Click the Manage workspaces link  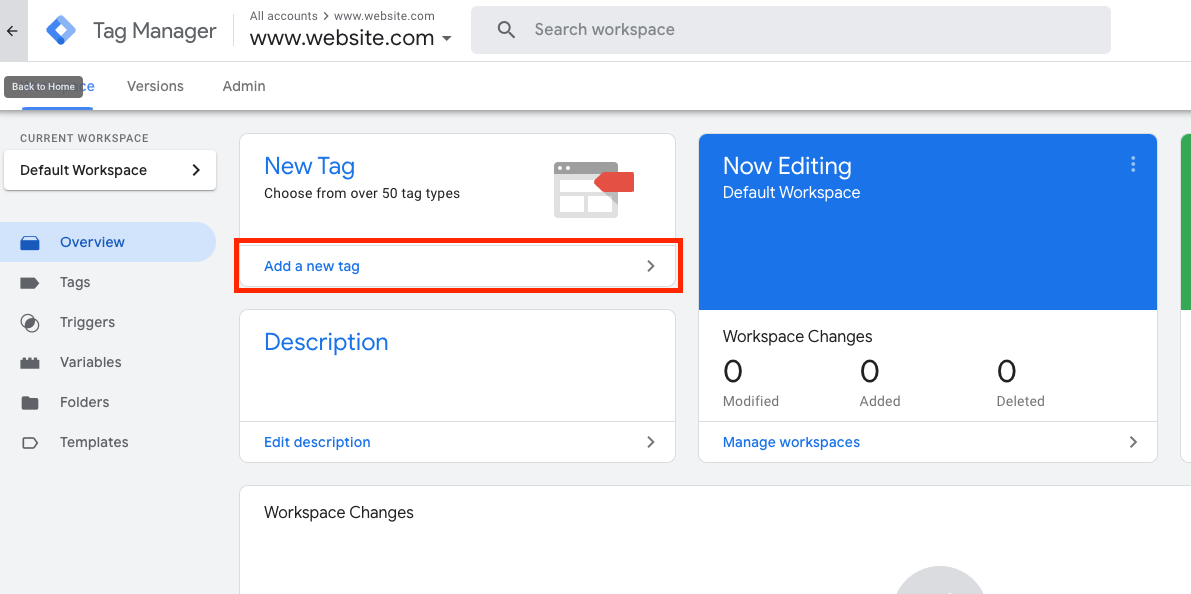pos(791,442)
